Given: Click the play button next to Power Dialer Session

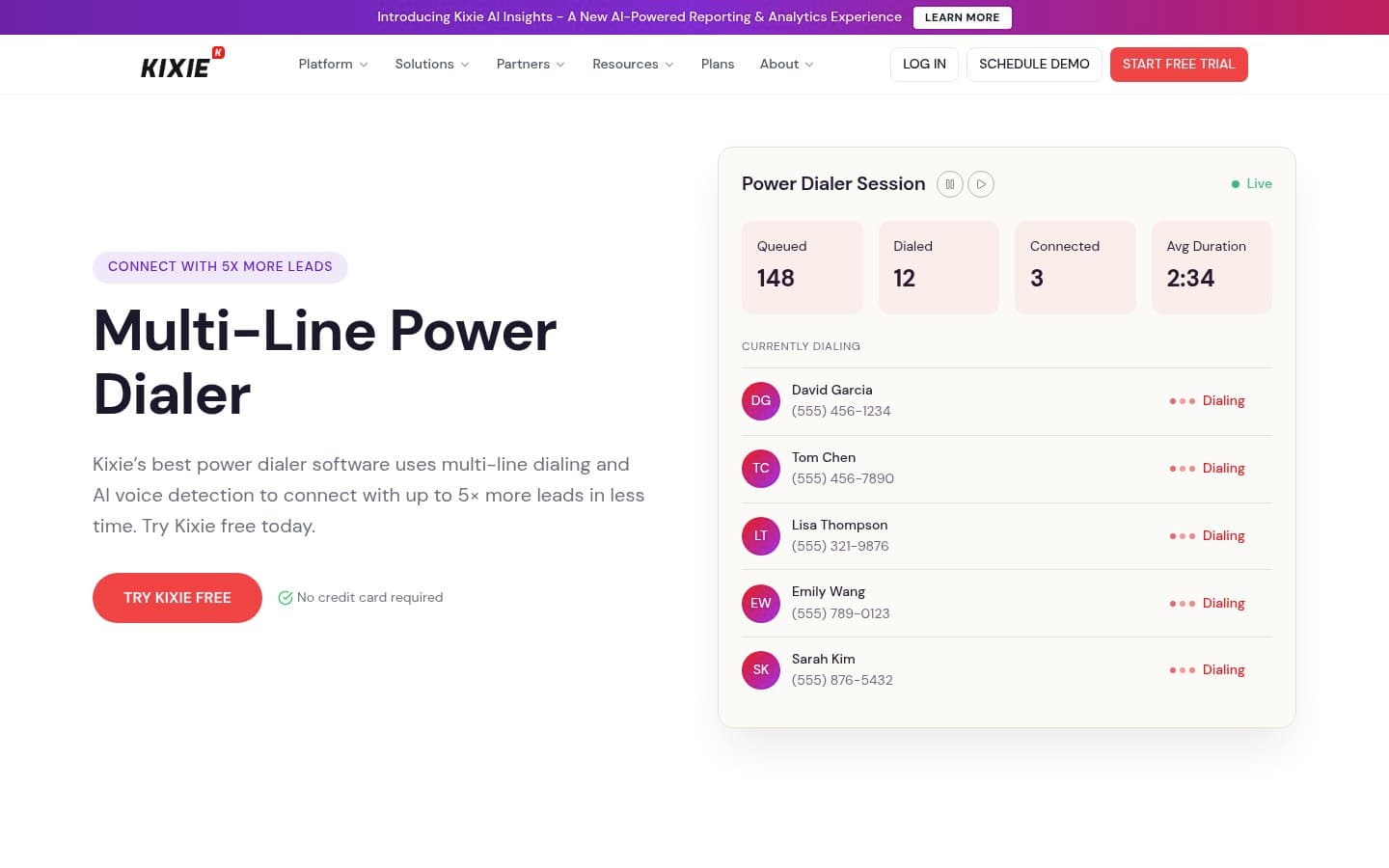Looking at the screenshot, I should click(981, 184).
